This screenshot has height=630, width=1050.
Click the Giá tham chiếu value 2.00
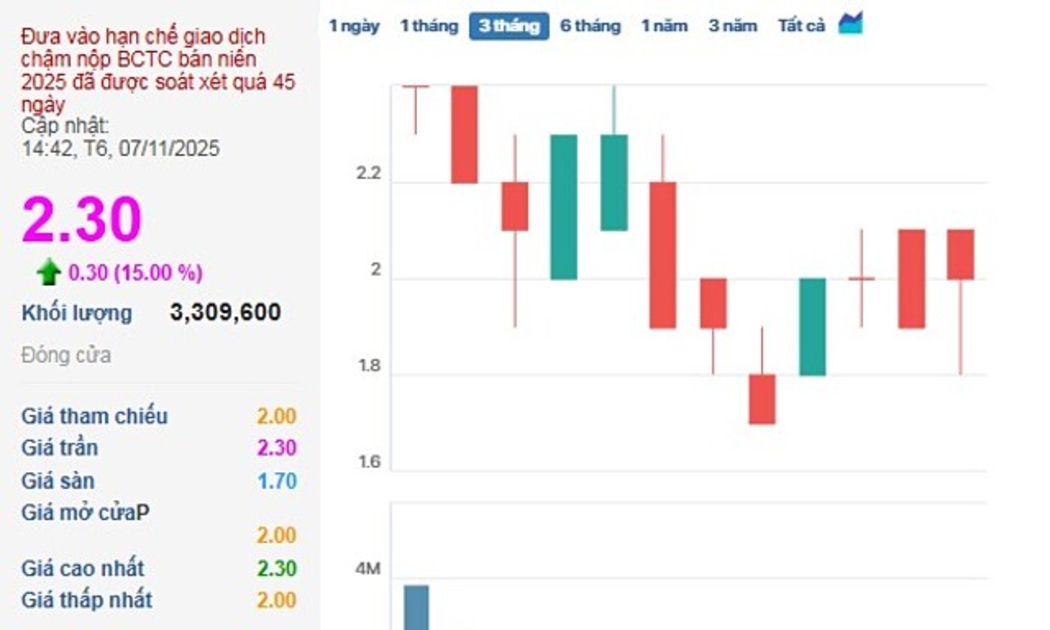click(275, 416)
